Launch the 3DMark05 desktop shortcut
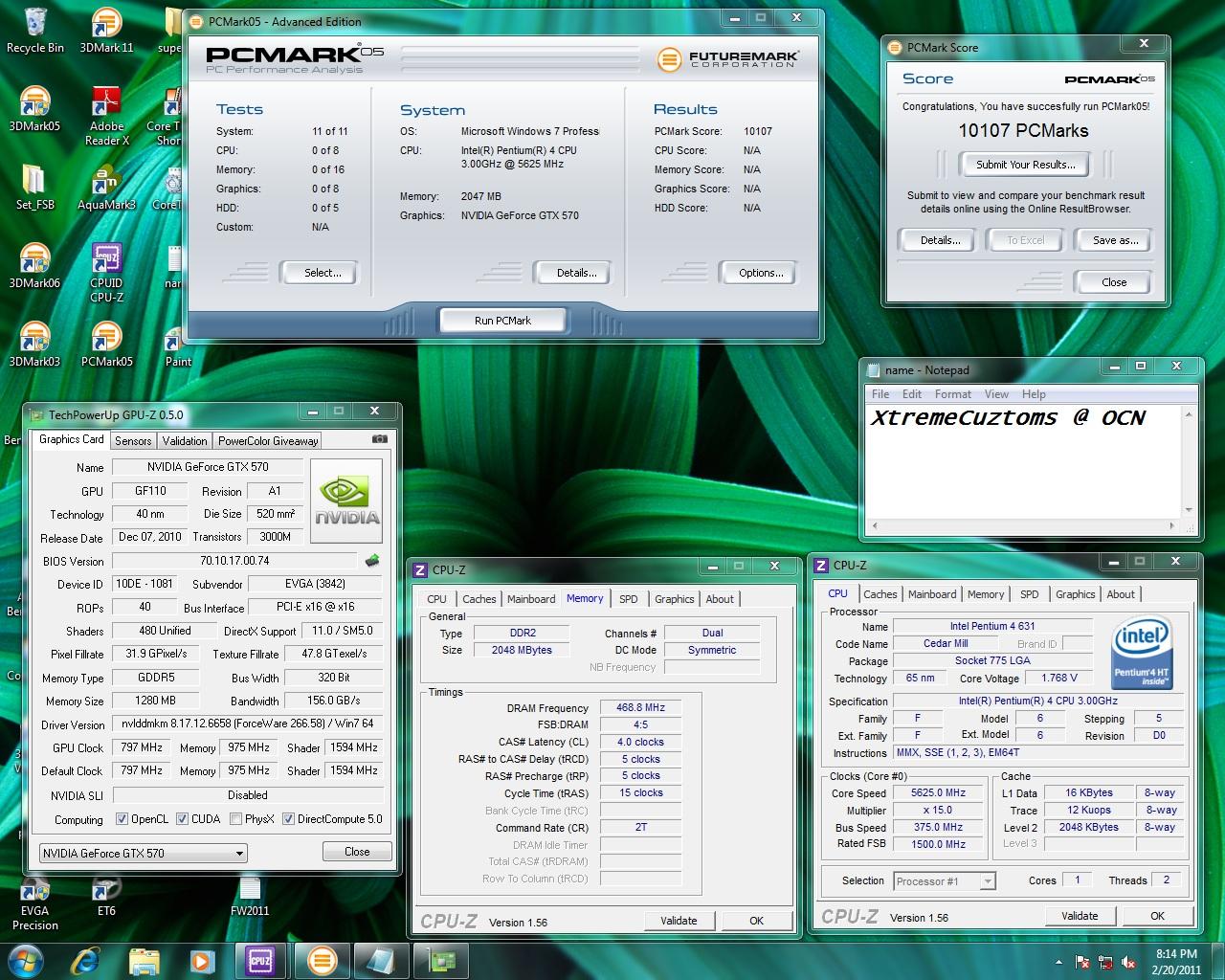 click(x=34, y=109)
